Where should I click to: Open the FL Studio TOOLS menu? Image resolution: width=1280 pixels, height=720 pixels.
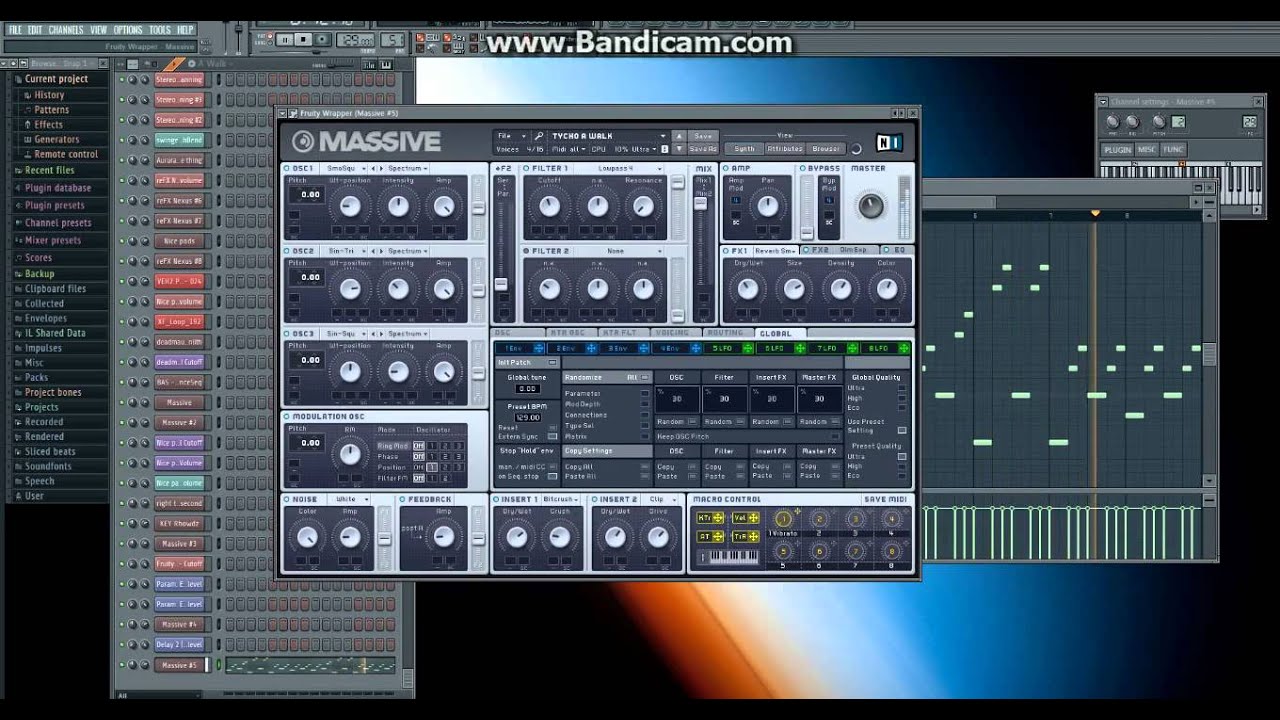pos(160,30)
